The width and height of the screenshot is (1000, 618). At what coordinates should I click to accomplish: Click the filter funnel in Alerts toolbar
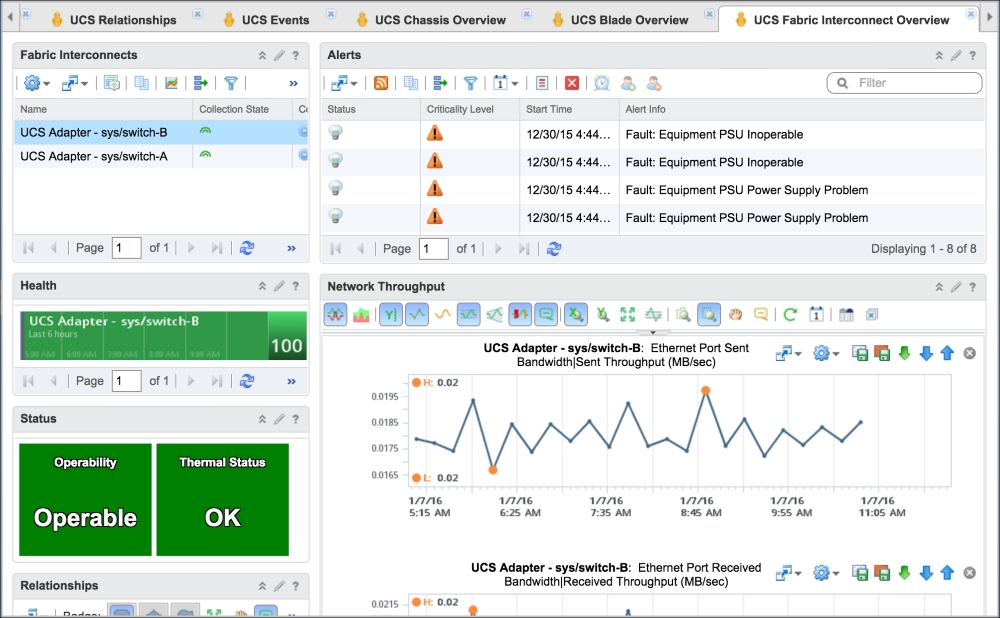pos(470,83)
